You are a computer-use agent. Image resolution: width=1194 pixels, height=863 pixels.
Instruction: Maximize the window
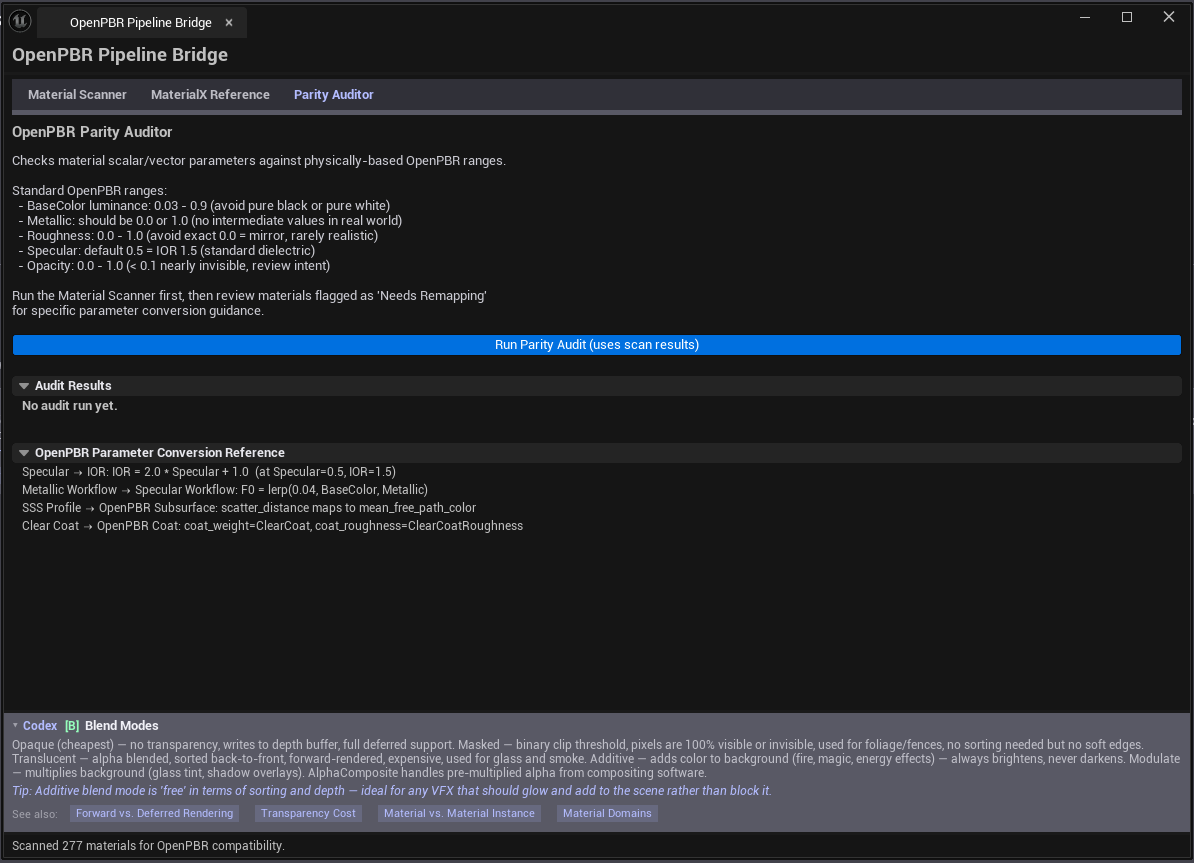click(1127, 17)
